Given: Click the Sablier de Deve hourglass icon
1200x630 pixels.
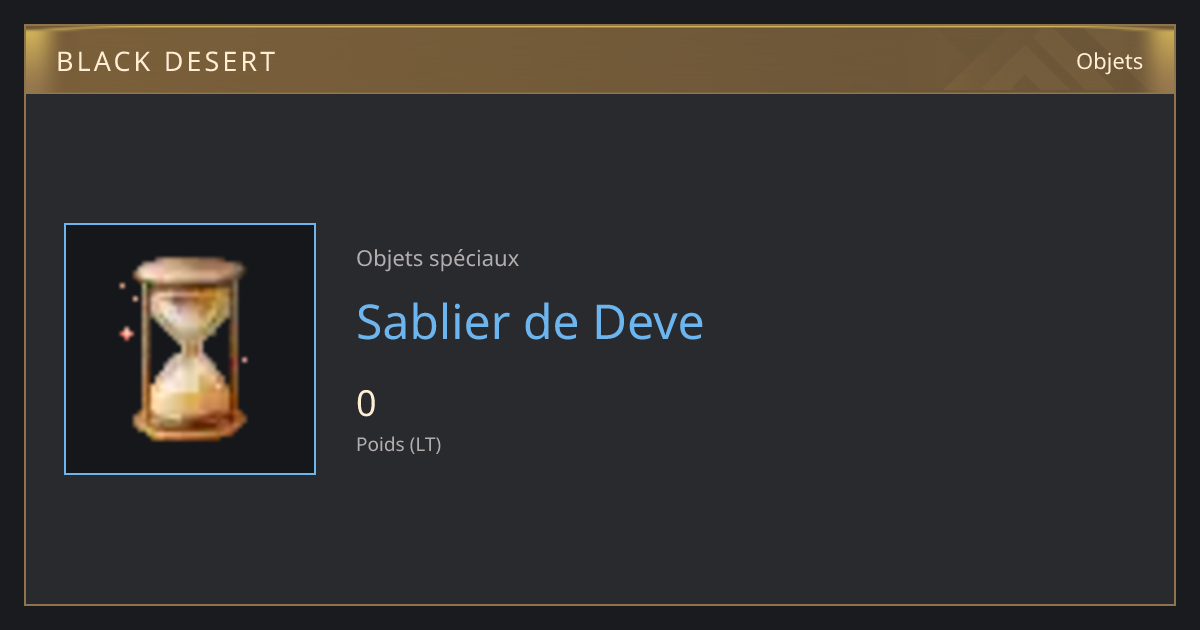Looking at the screenshot, I should click(x=190, y=348).
